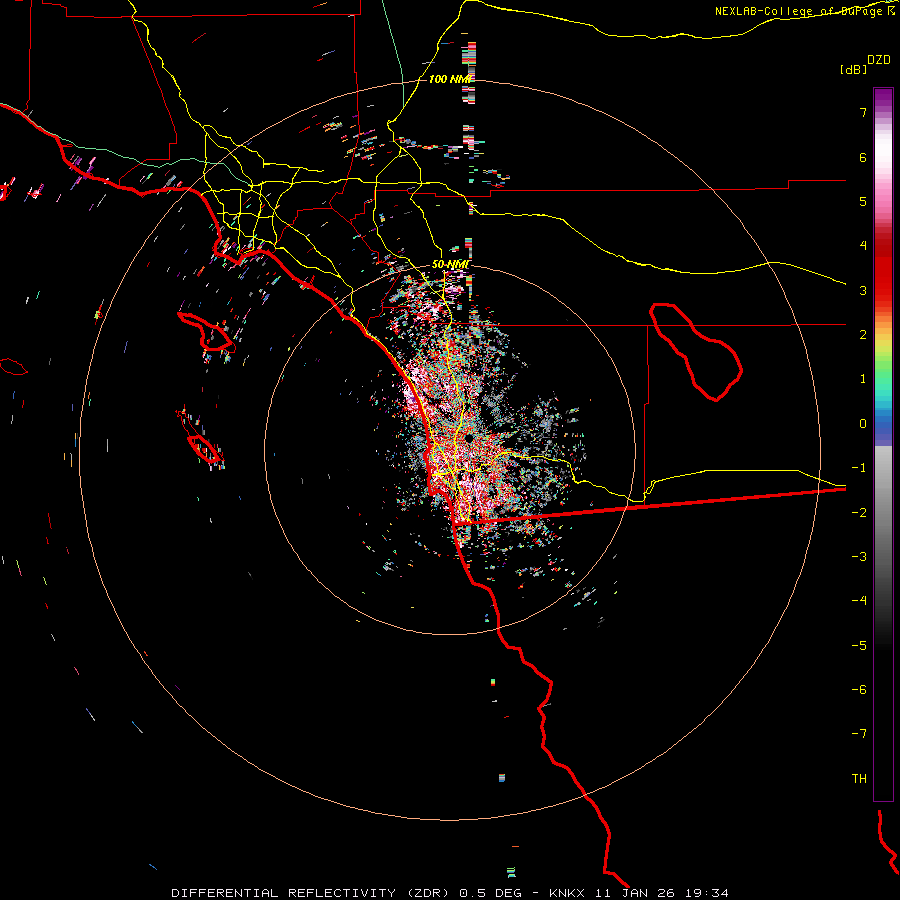
Task: Click the Salton Sea outline on the map
Action: point(696,351)
